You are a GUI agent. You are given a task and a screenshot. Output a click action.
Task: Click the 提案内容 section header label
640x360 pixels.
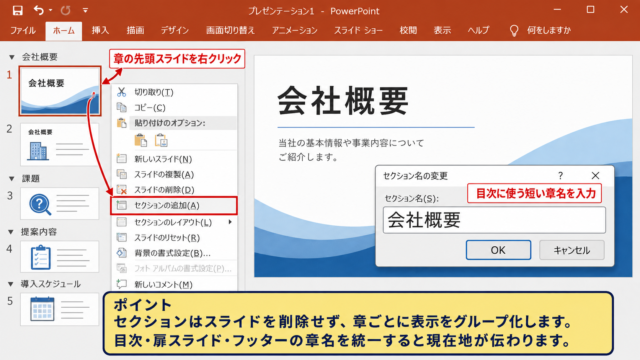pyautogui.click(x=39, y=232)
